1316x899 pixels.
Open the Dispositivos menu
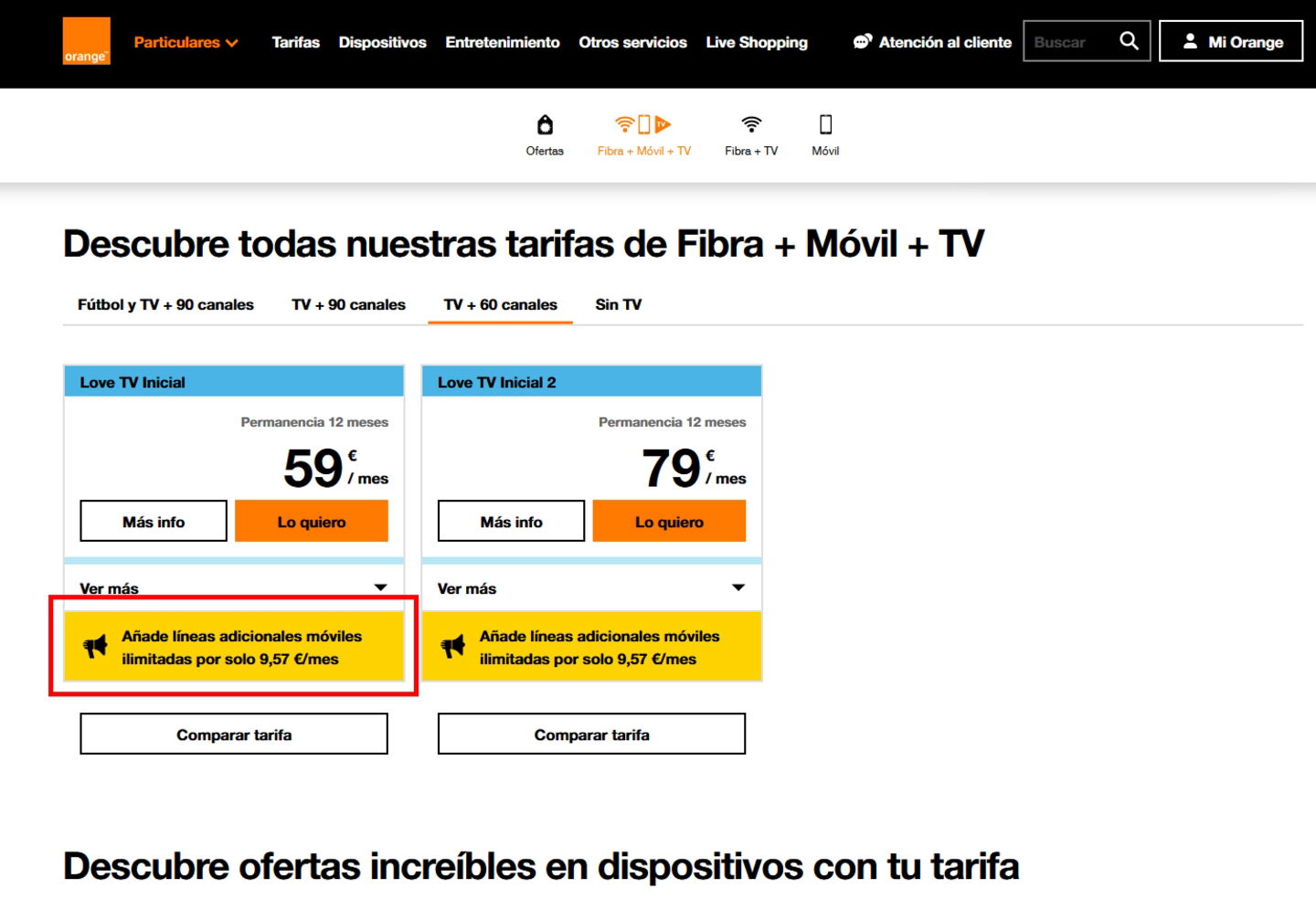(x=382, y=42)
